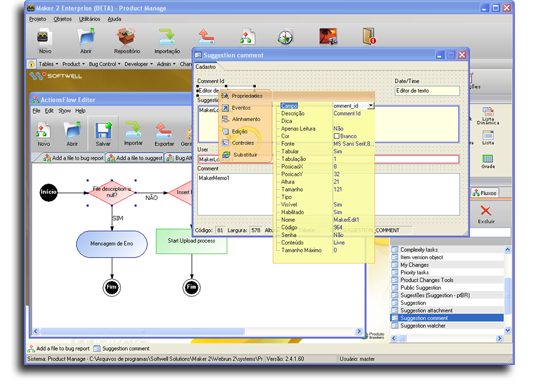This screenshot has width=538, height=392.
Task: Click the exit door icon in main toolbar
Action: 369,36
